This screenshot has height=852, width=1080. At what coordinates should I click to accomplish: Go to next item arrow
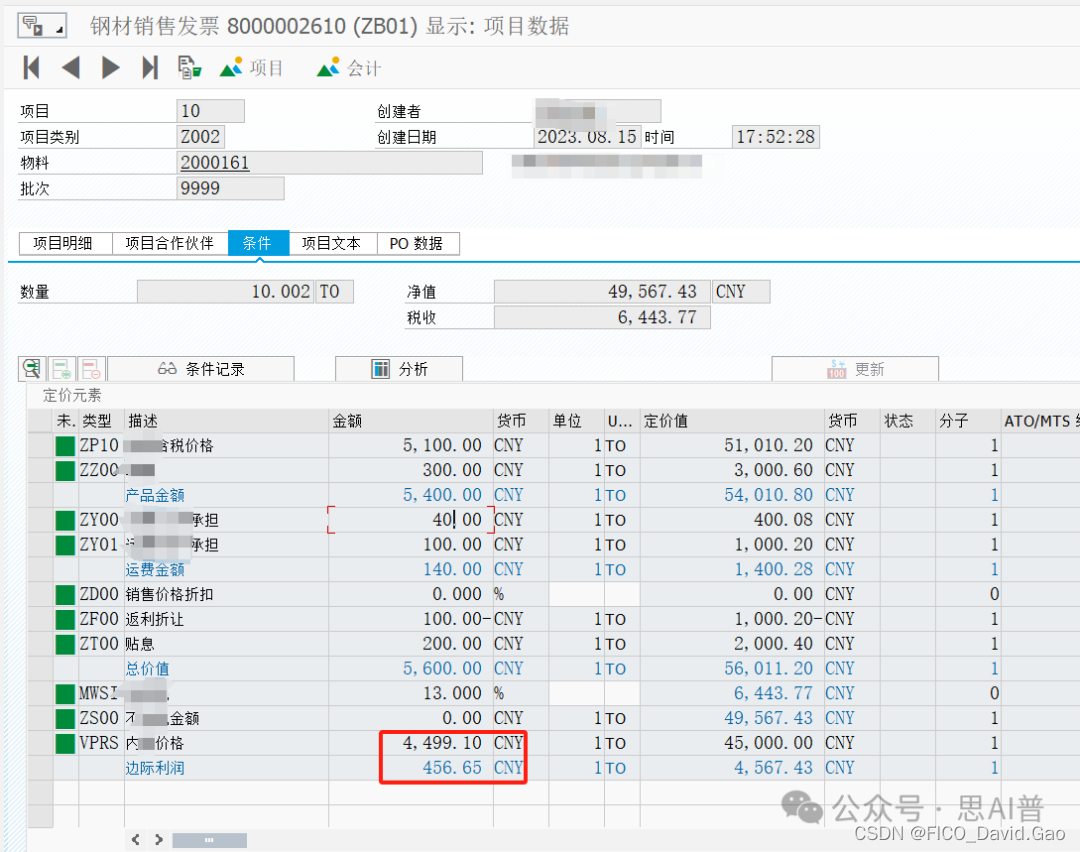[110, 67]
